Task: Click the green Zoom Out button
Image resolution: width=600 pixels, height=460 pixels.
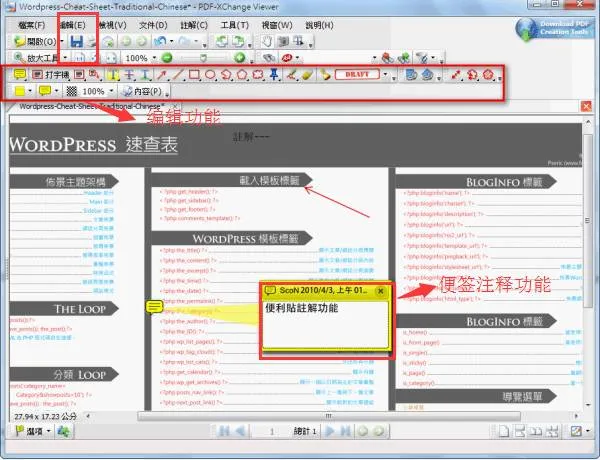Action: point(167,58)
